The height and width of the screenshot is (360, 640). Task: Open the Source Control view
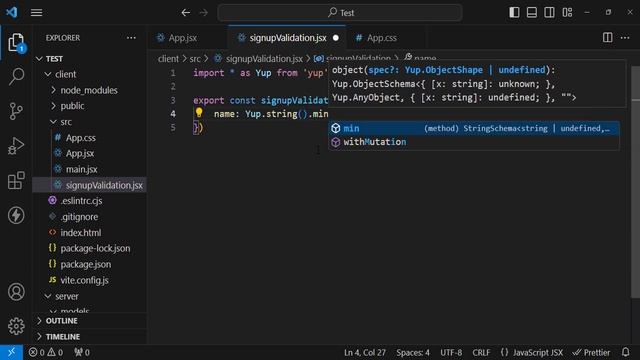click(16, 111)
